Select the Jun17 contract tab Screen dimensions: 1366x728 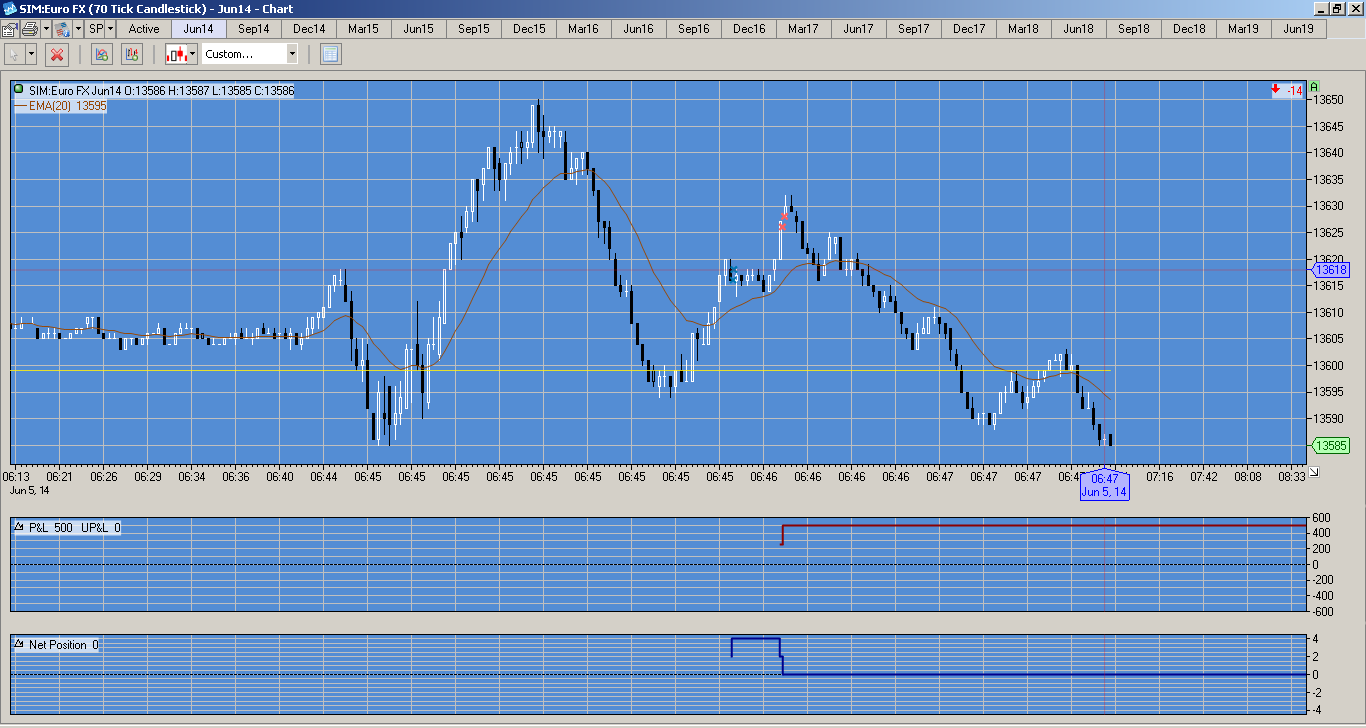click(x=859, y=29)
